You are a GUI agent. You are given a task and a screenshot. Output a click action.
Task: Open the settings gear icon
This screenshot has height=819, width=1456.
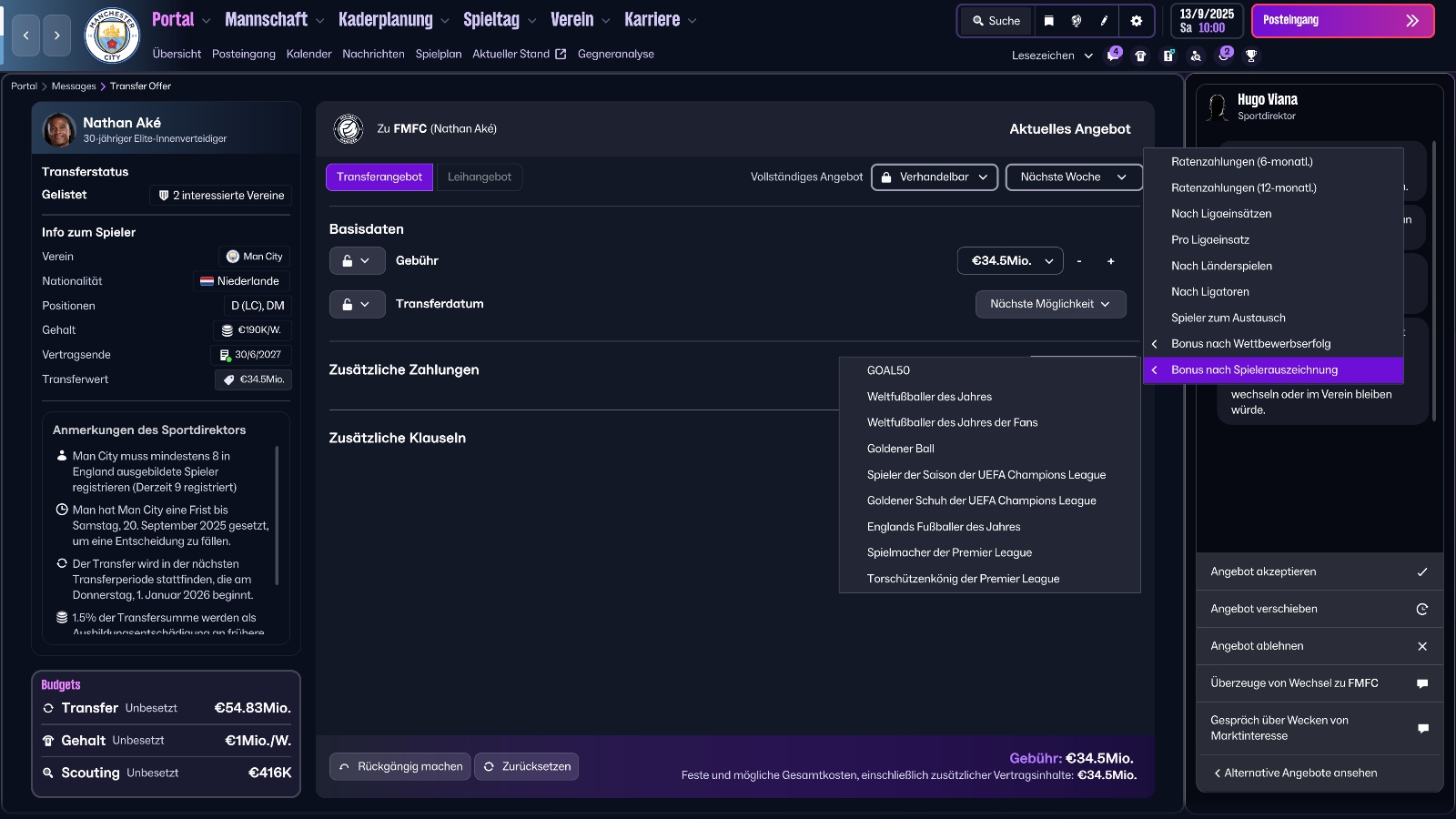click(1137, 20)
